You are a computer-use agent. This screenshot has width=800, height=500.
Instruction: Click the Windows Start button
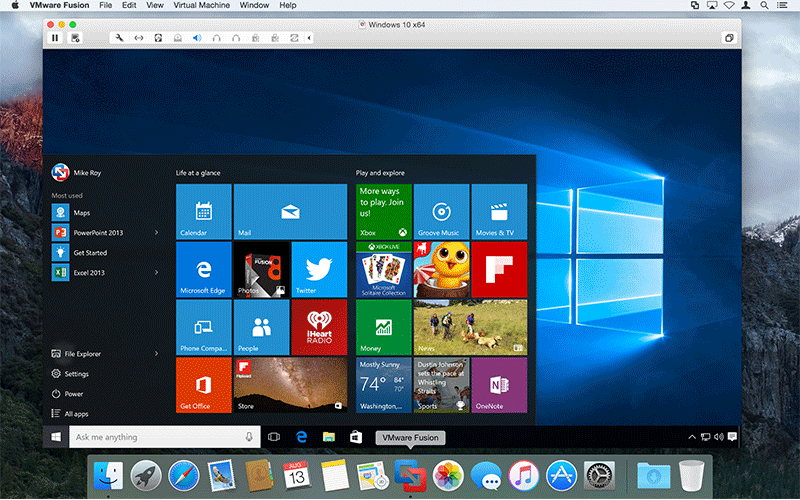coord(56,437)
